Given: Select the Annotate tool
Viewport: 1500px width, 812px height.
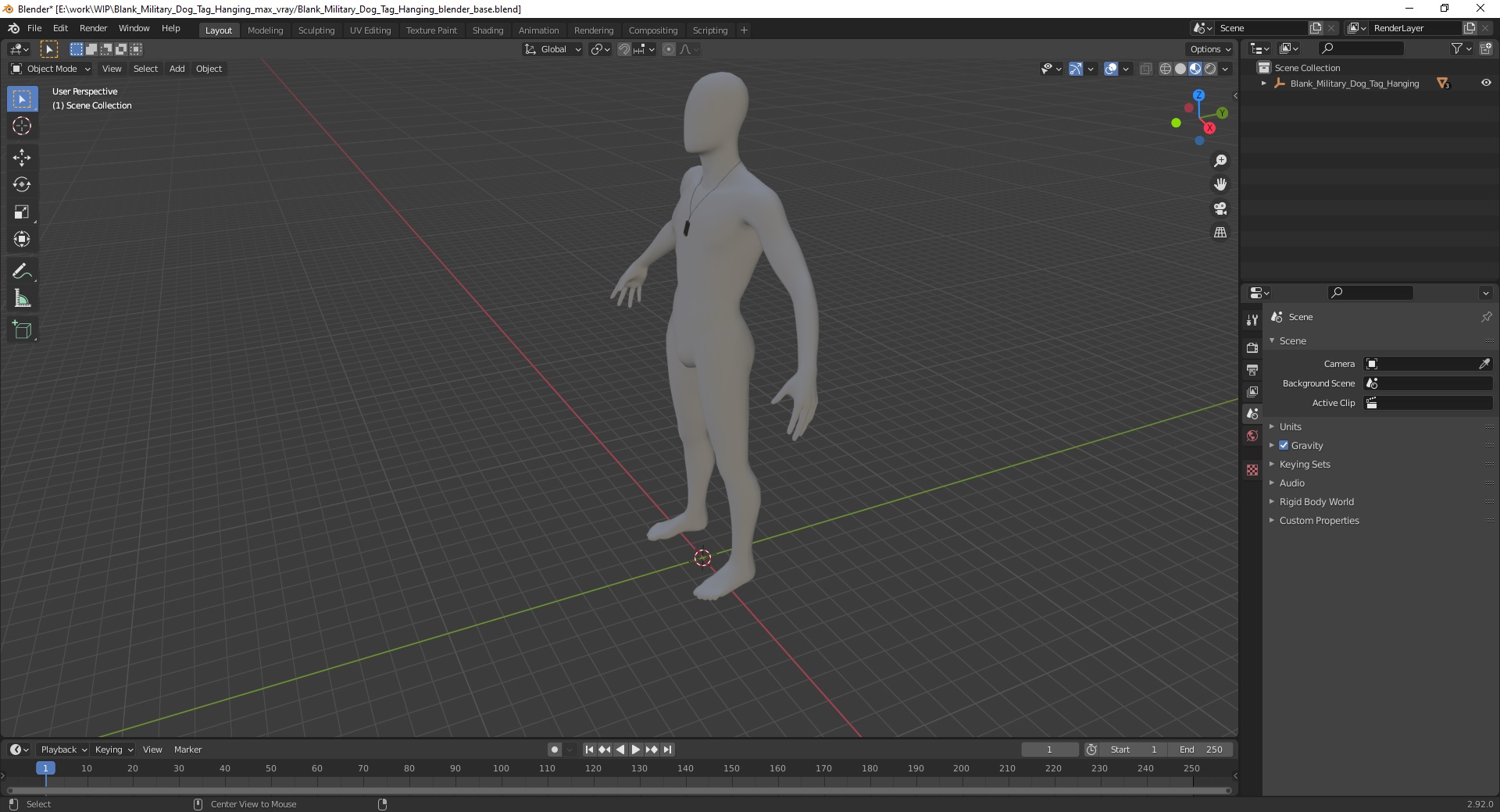Looking at the screenshot, I should (22, 272).
